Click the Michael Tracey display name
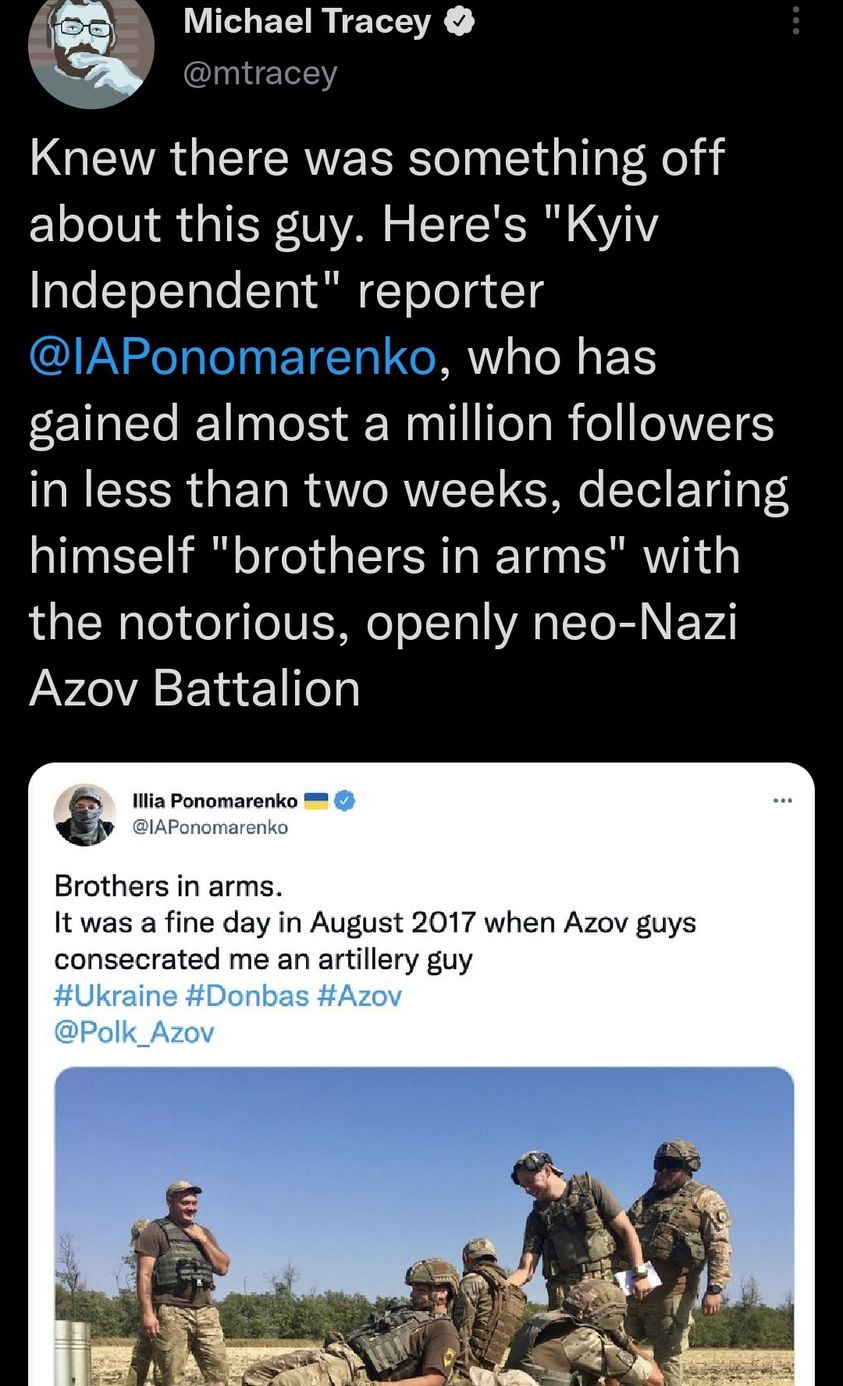843x1386 pixels. tap(307, 22)
